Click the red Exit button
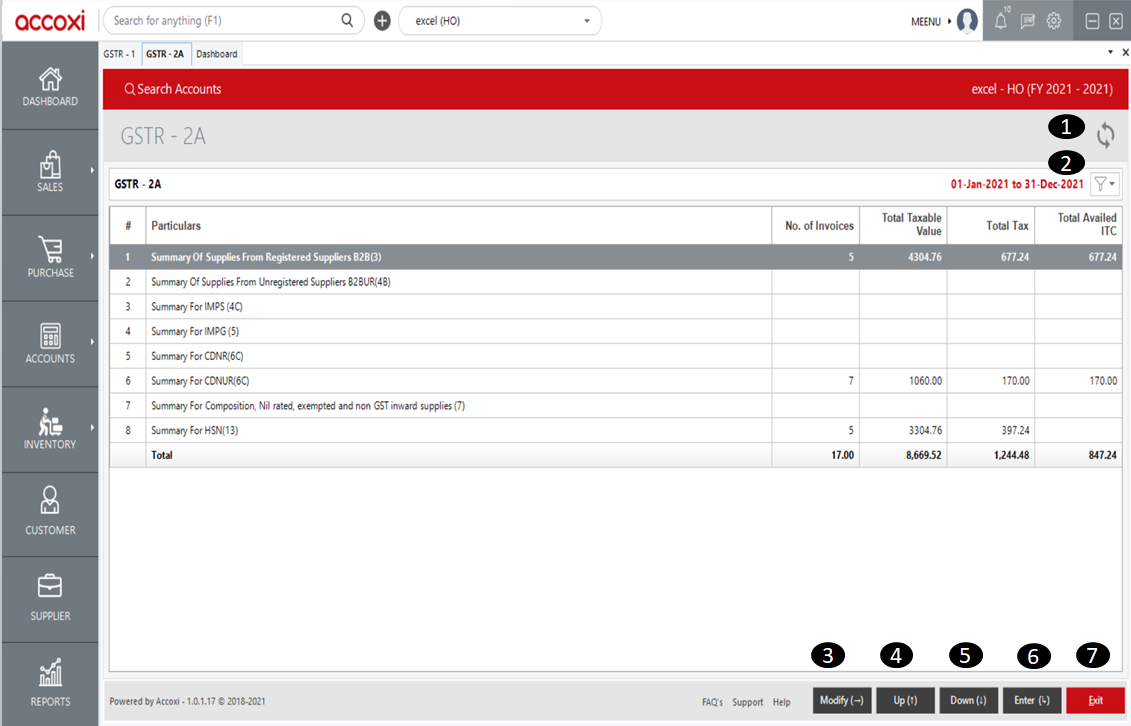1131x726 pixels. [1096, 700]
